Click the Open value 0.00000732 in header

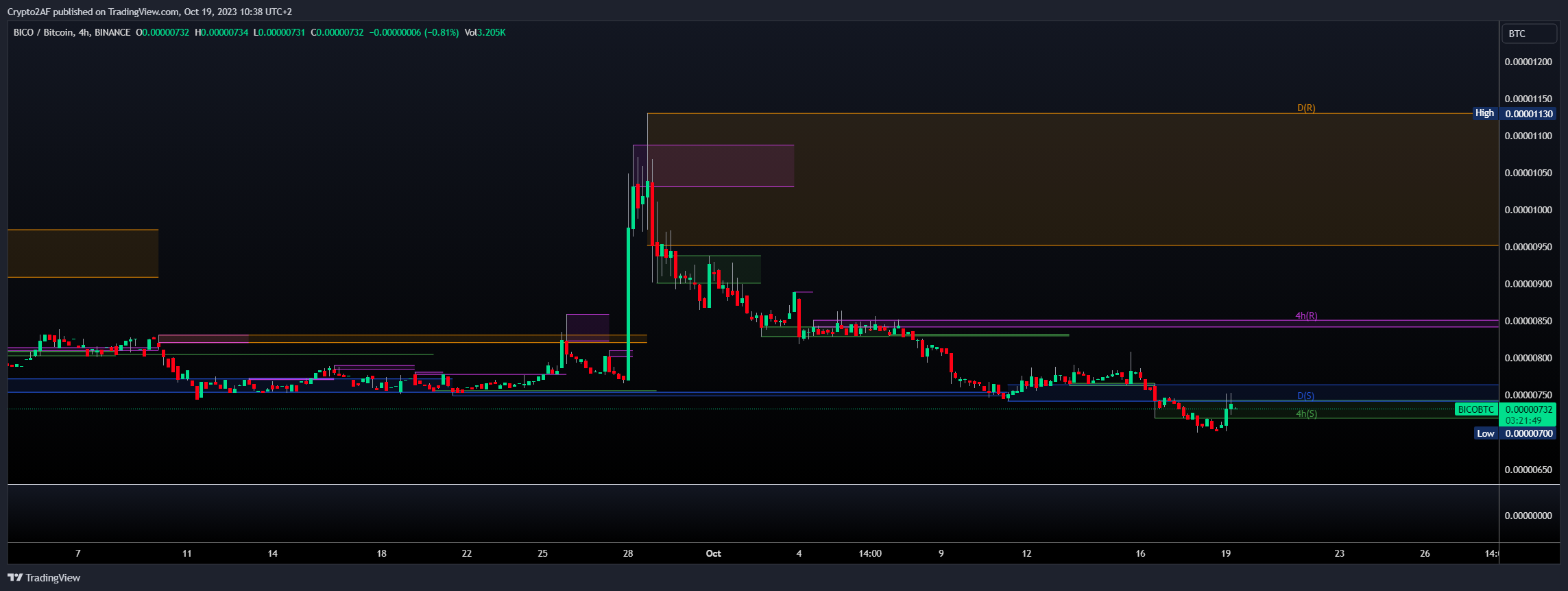click(x=165, y=32)
